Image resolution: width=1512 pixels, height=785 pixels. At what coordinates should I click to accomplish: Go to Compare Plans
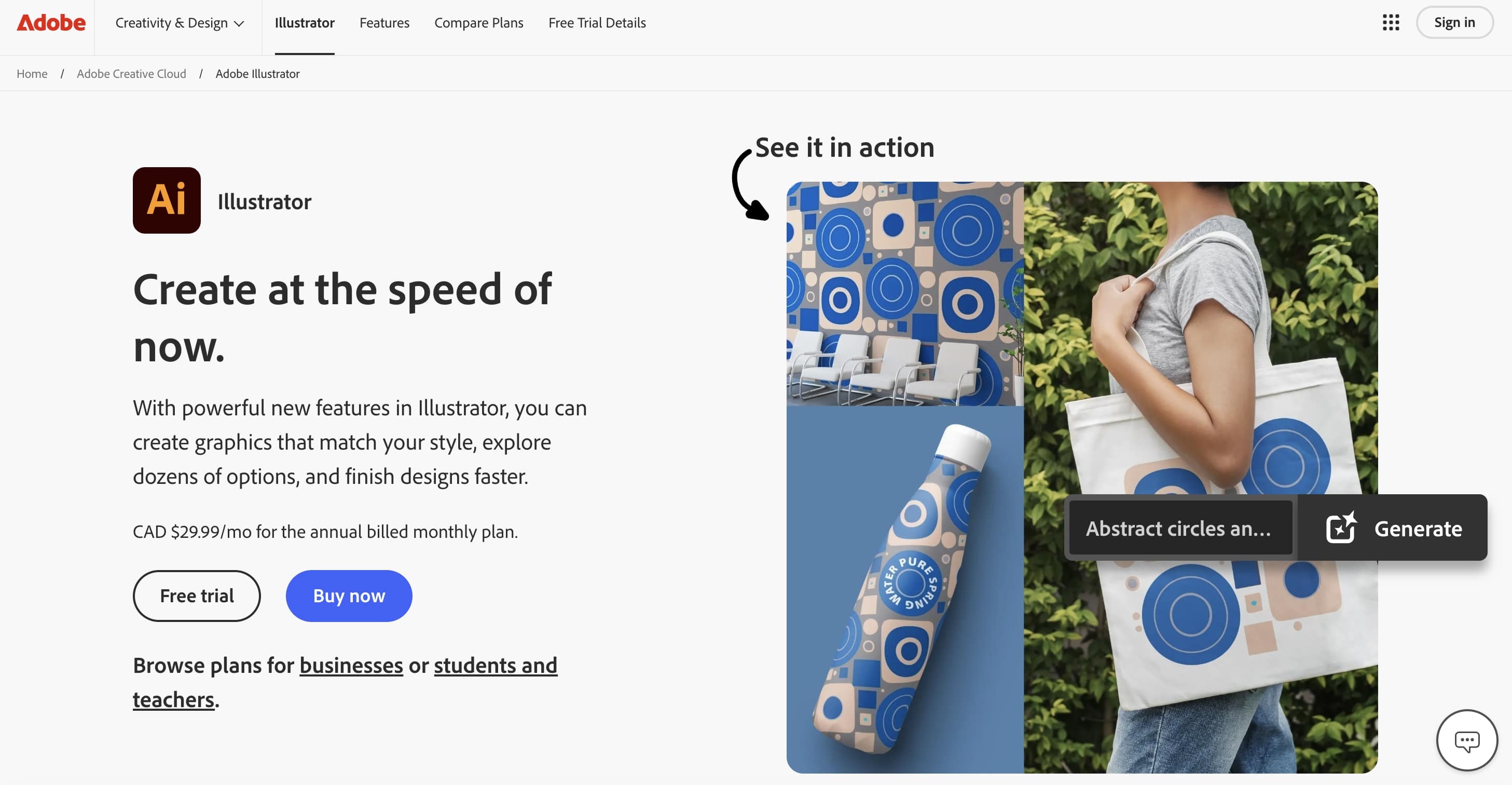[x=479, y=23]
